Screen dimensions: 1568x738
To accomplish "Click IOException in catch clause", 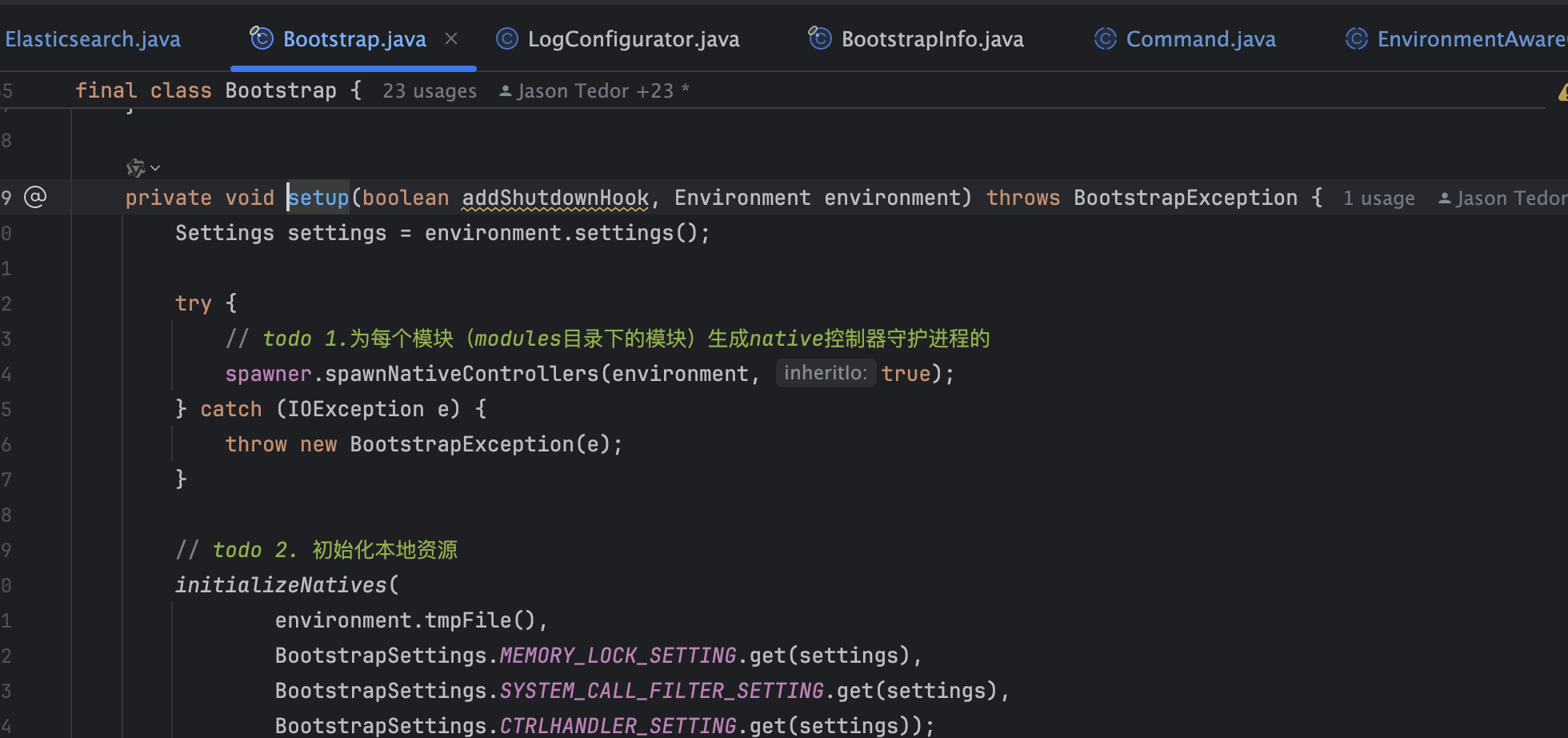I will (355, 409).
